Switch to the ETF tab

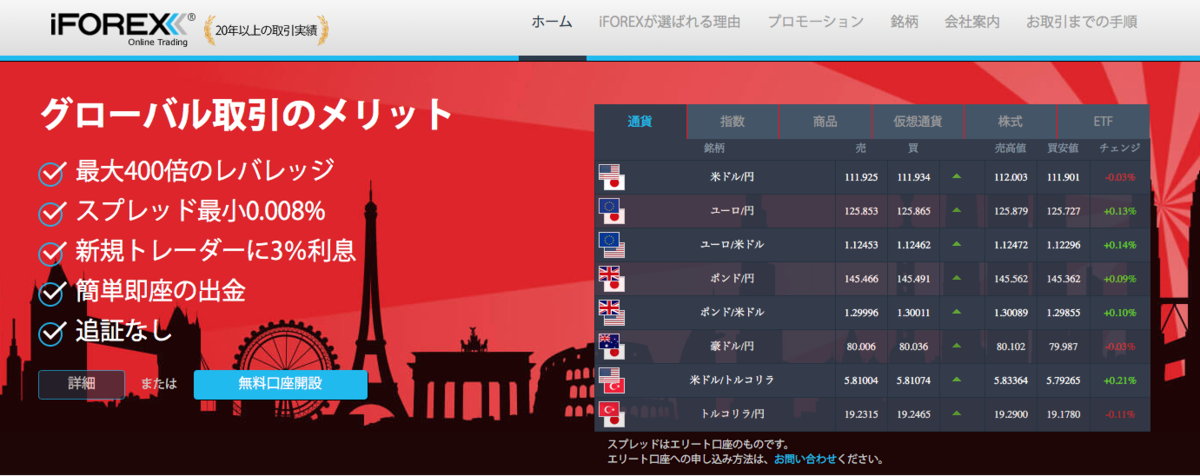pos(1103,121)
